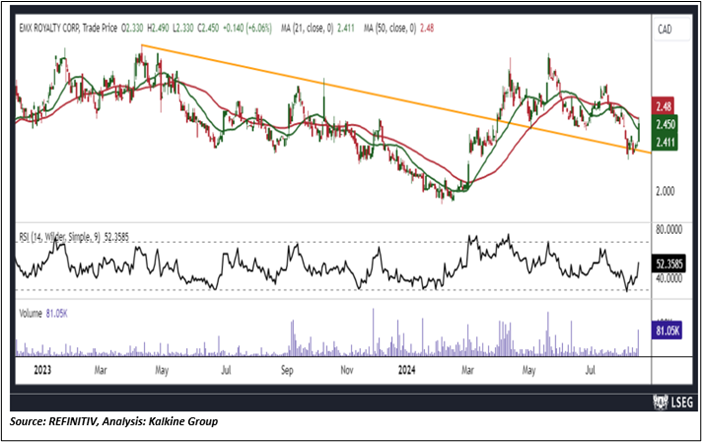Click the green 2.450 price tag
702x442 pixels.
tap(665, 124)
